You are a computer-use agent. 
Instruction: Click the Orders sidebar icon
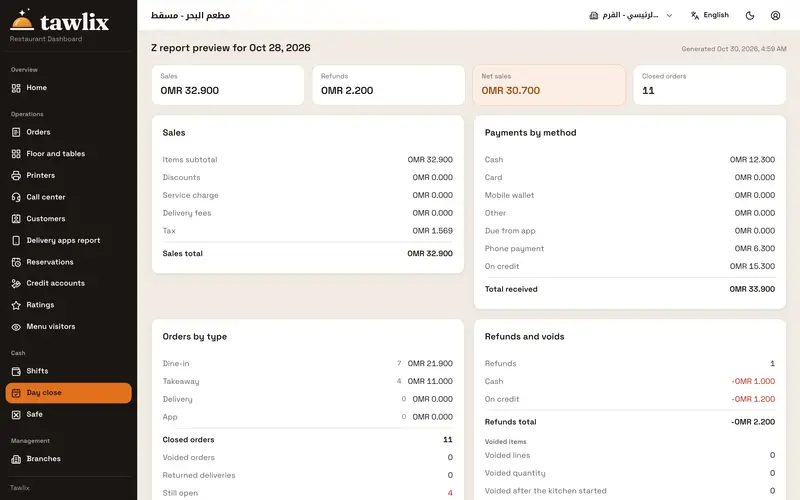[x=16, y=132]
